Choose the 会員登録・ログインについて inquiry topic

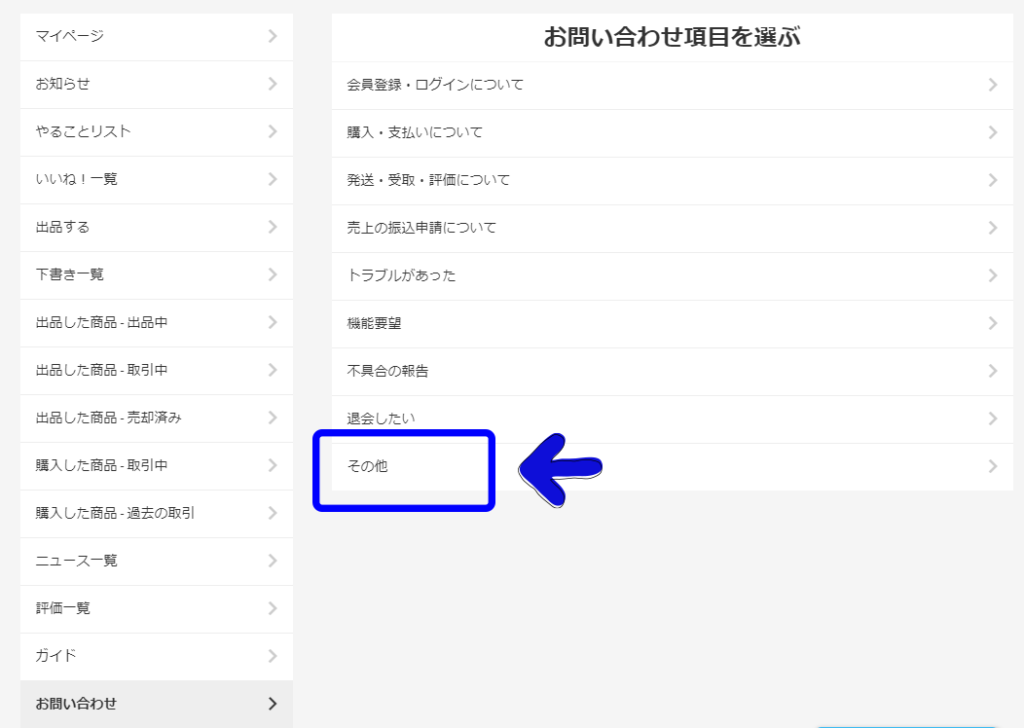pyautogui.click(x=435, y=85)
